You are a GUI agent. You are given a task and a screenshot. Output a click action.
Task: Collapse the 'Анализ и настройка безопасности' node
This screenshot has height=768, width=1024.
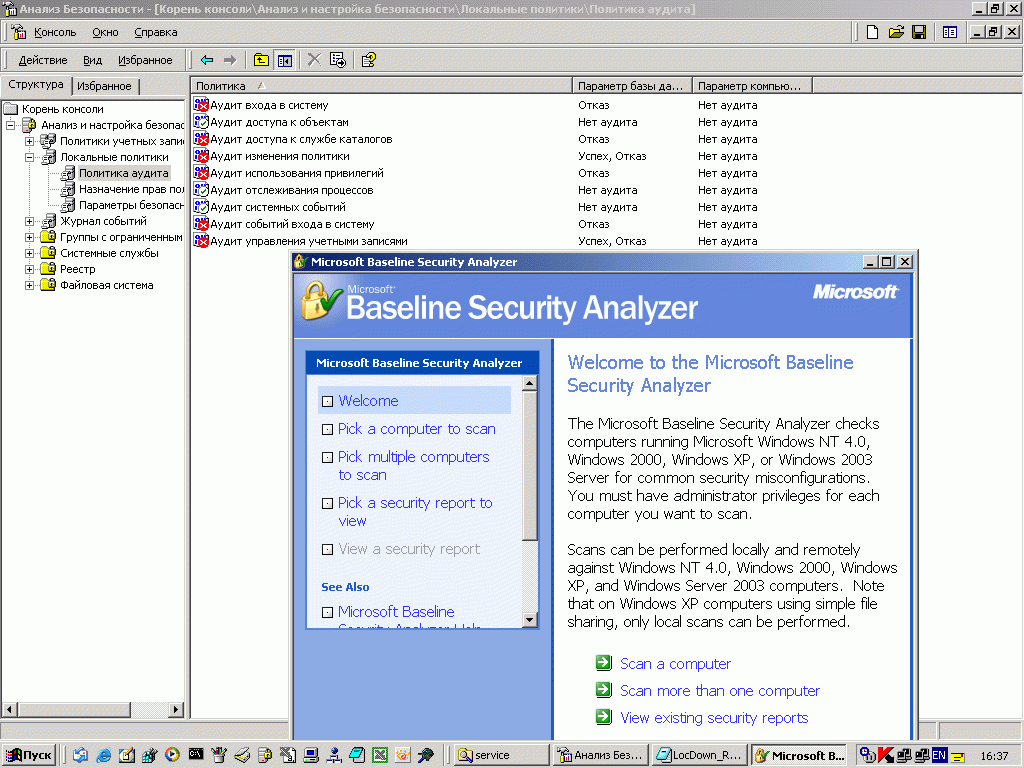pyautogui.click(x=10, y=125)
